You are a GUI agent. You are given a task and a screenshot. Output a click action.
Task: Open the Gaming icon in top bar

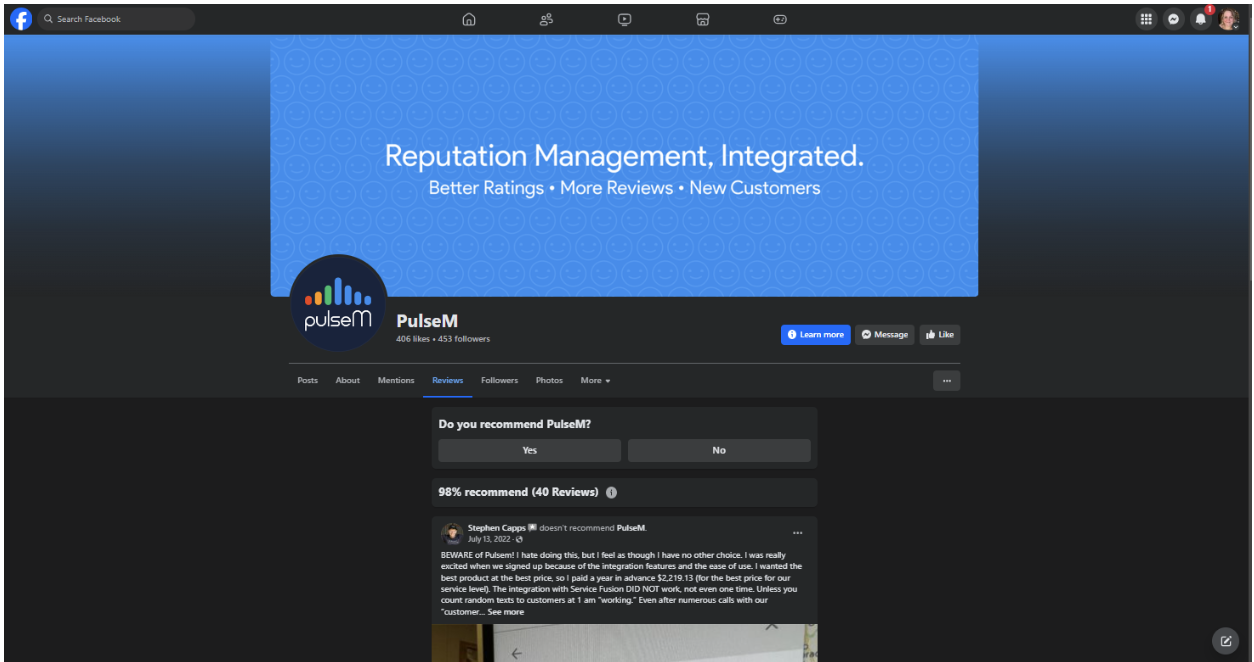coord(780,19)
